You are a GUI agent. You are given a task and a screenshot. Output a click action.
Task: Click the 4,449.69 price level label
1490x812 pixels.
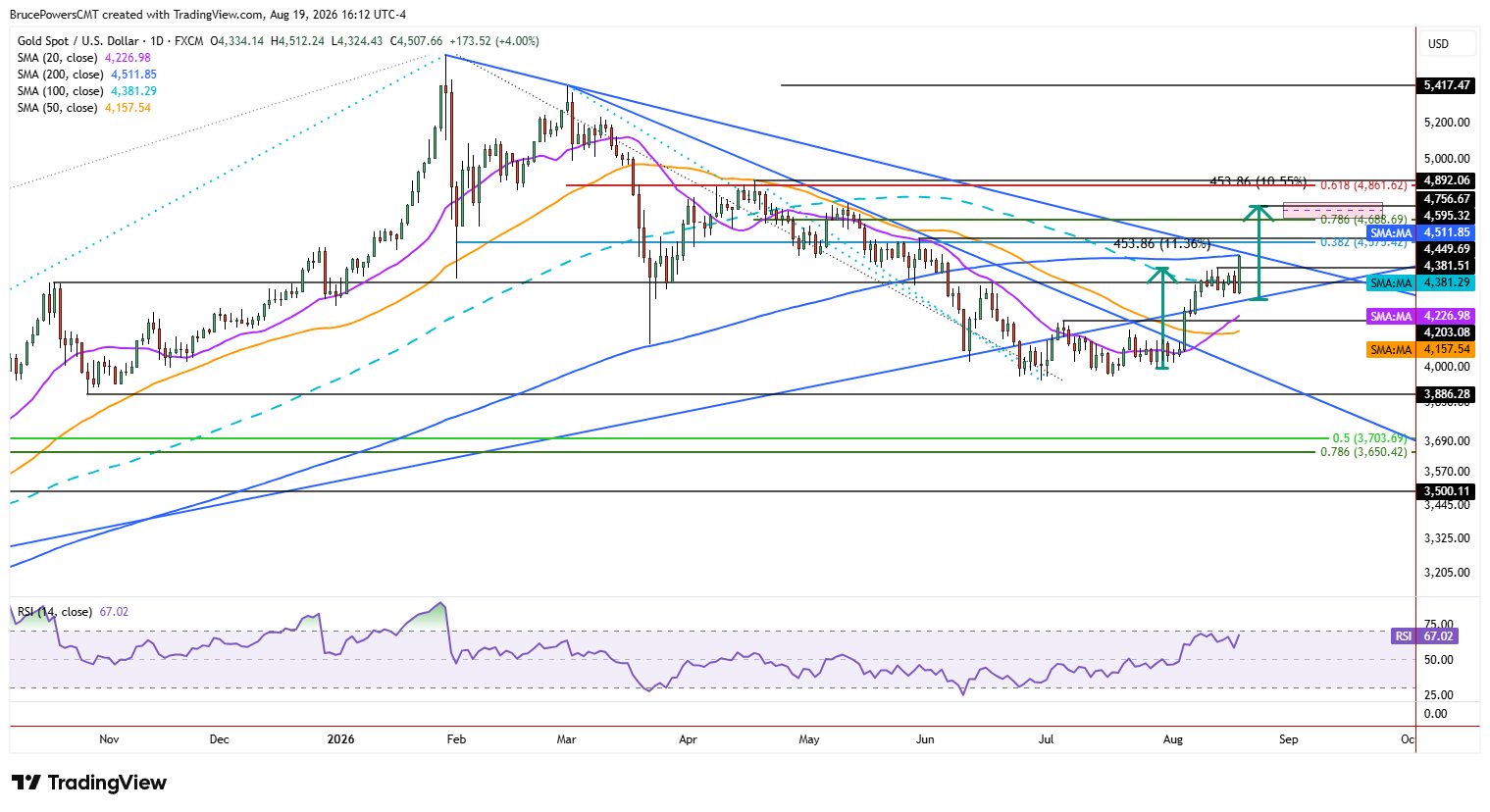point(1447,250)
